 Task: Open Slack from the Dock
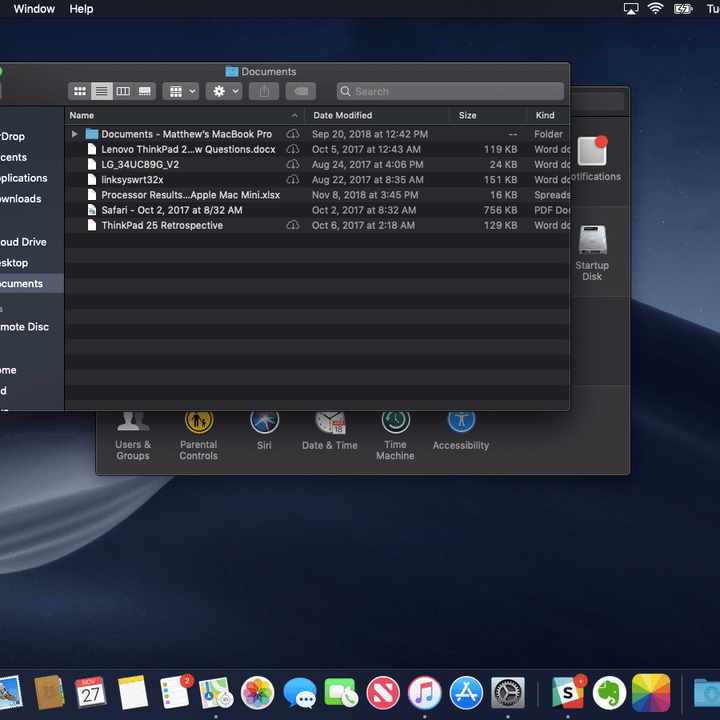click(x=568, y=692)
